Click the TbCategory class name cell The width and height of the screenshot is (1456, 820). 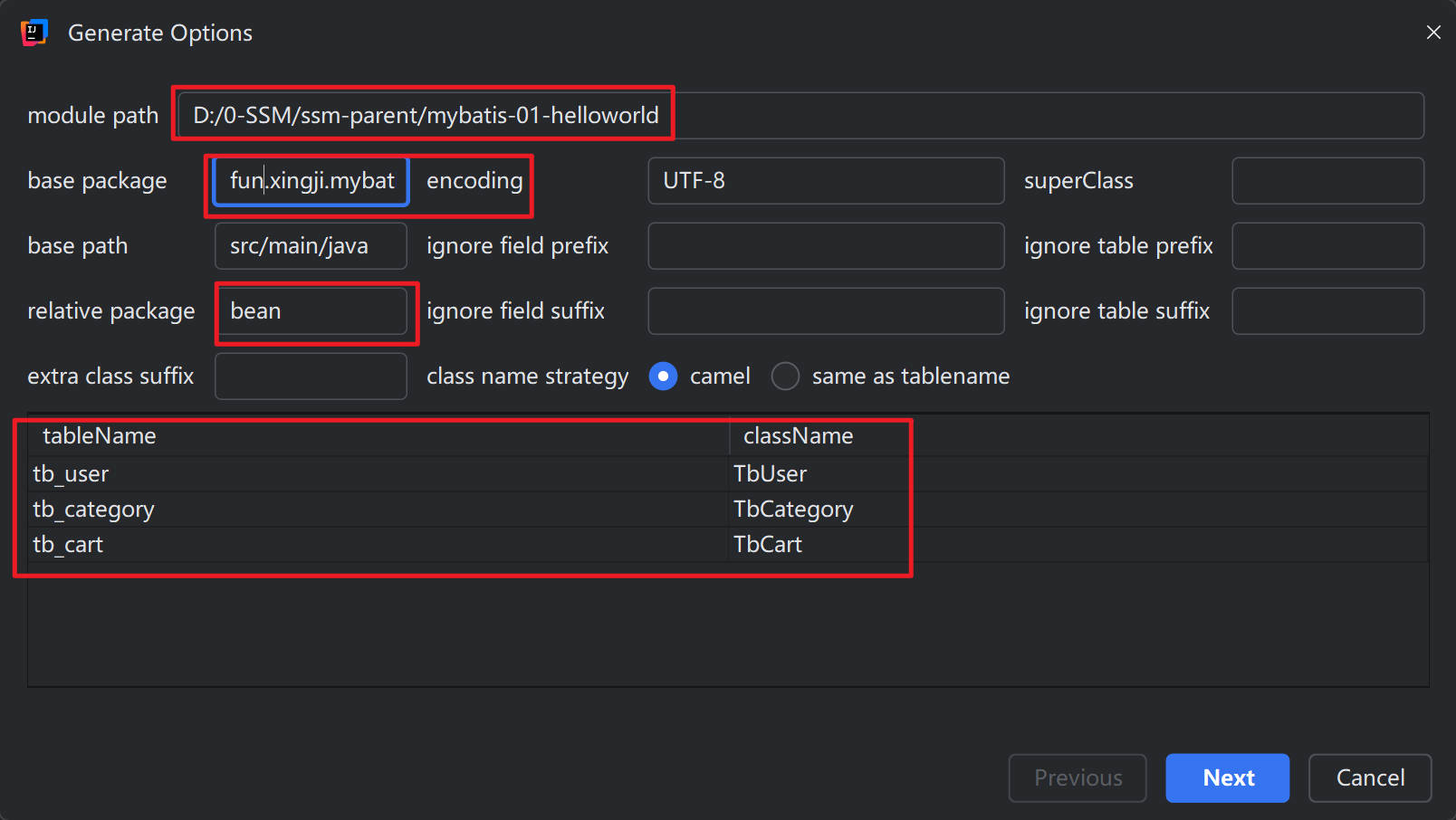793,510
